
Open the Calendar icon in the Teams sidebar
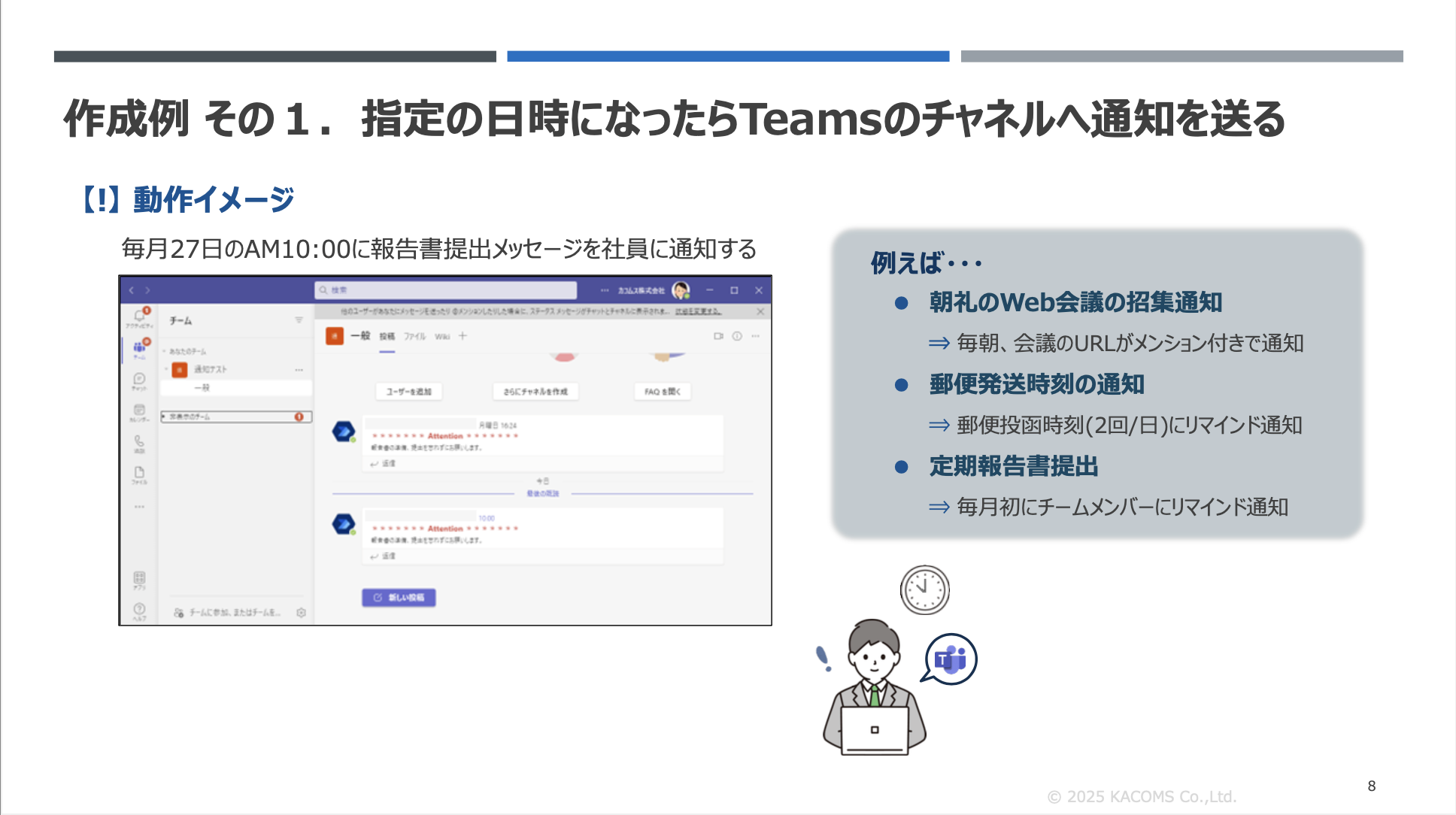(x=139, y=411)
